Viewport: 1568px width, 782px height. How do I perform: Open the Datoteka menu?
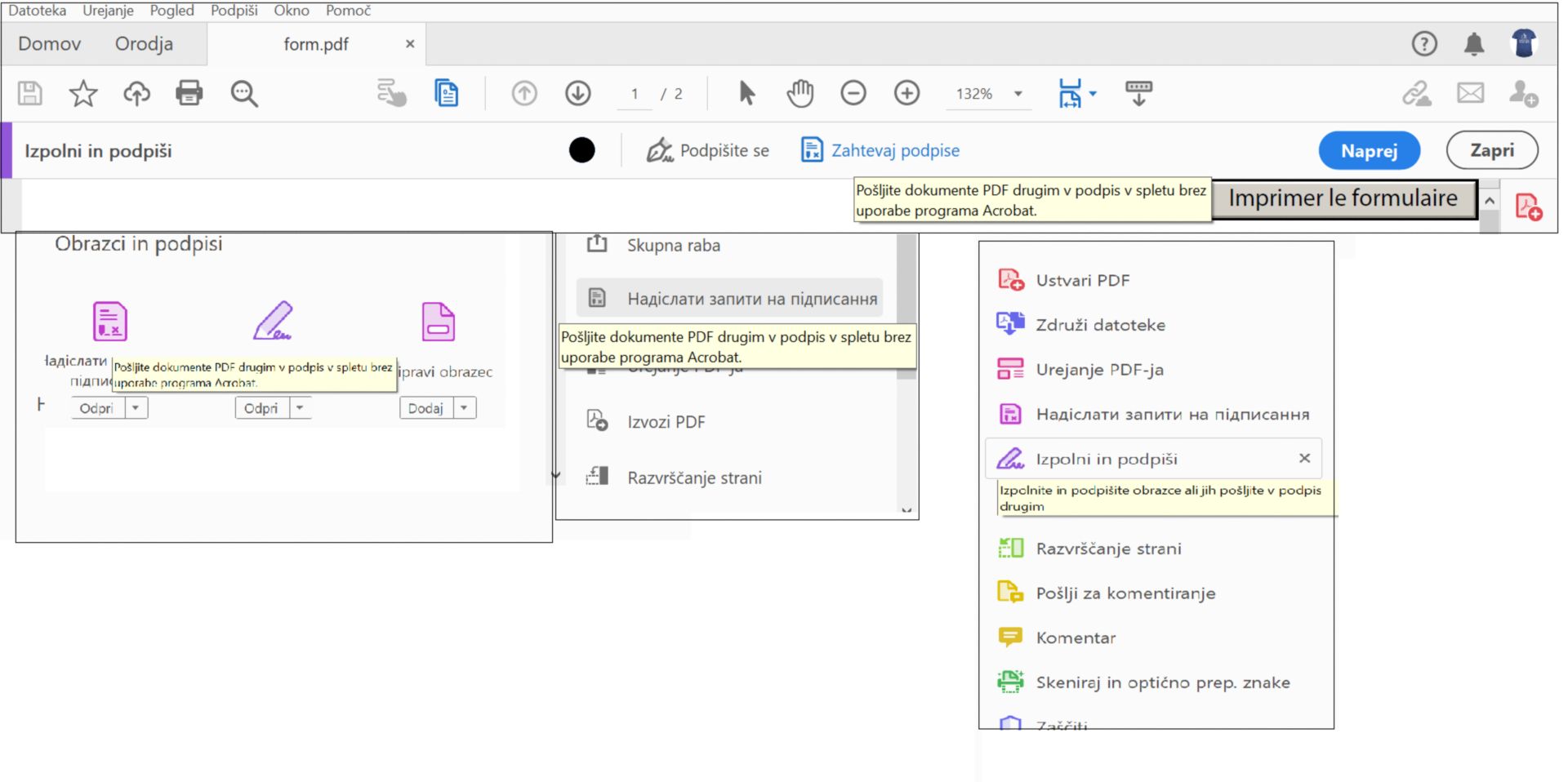coord(37,11)
